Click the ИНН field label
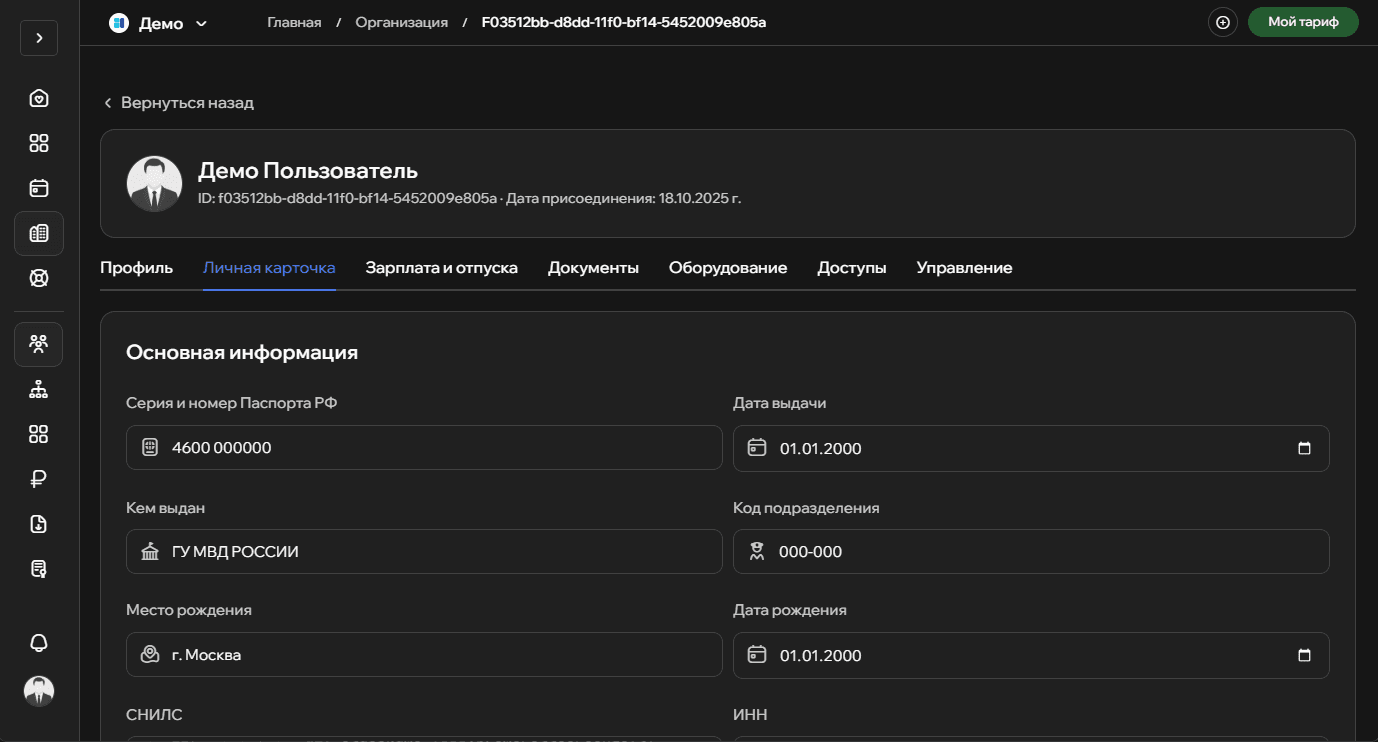This screenshot has height=742, width=1378. click(x=750, y=715)
